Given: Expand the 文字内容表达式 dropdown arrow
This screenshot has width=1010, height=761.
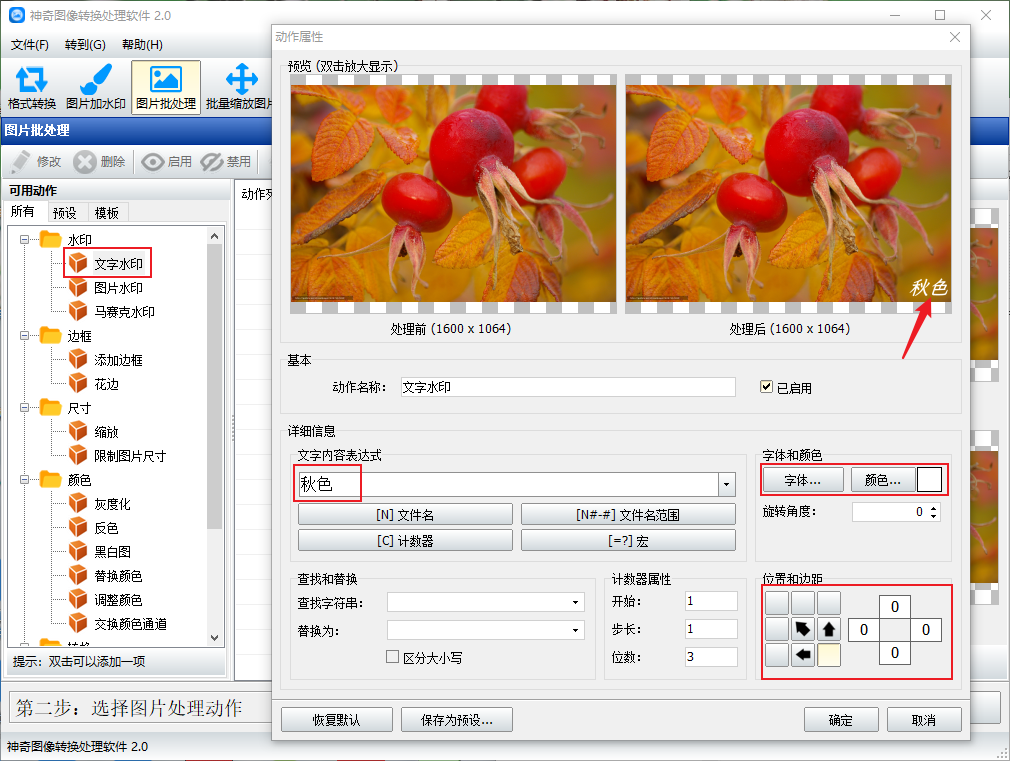Looking at the screenshot, I should coord(727,485).
